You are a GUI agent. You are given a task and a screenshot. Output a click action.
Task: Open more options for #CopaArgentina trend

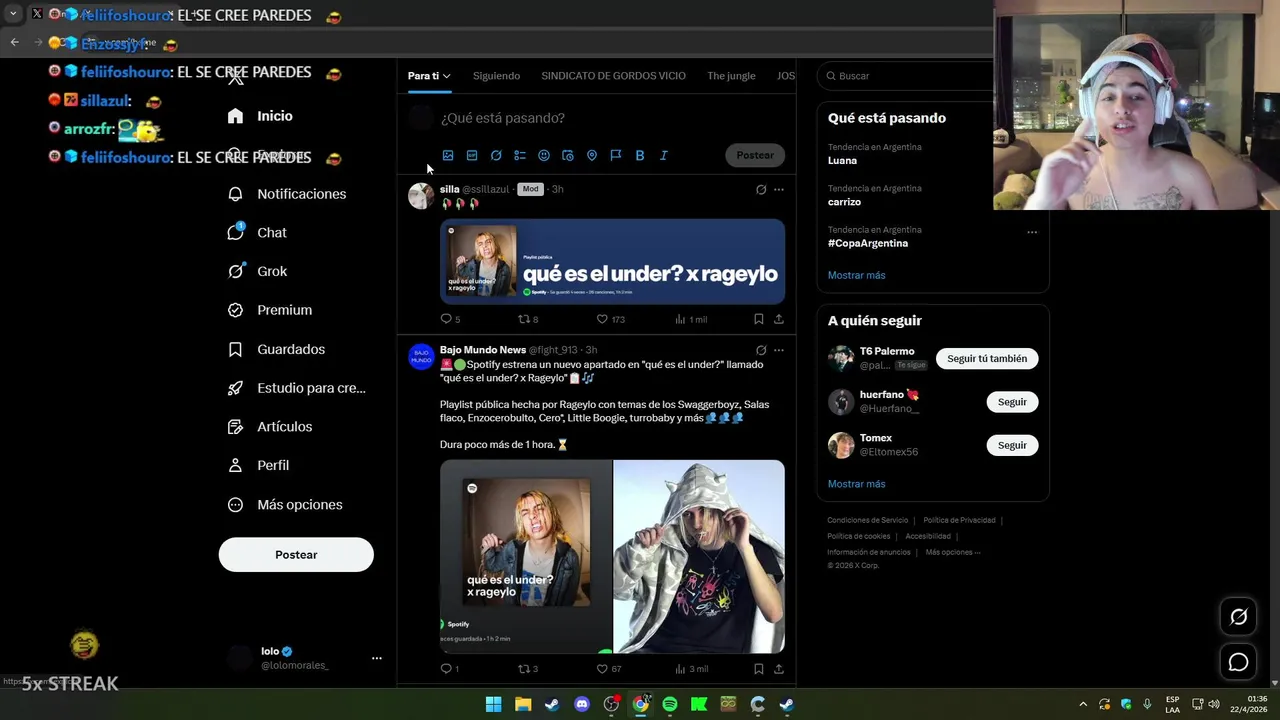1032,232
